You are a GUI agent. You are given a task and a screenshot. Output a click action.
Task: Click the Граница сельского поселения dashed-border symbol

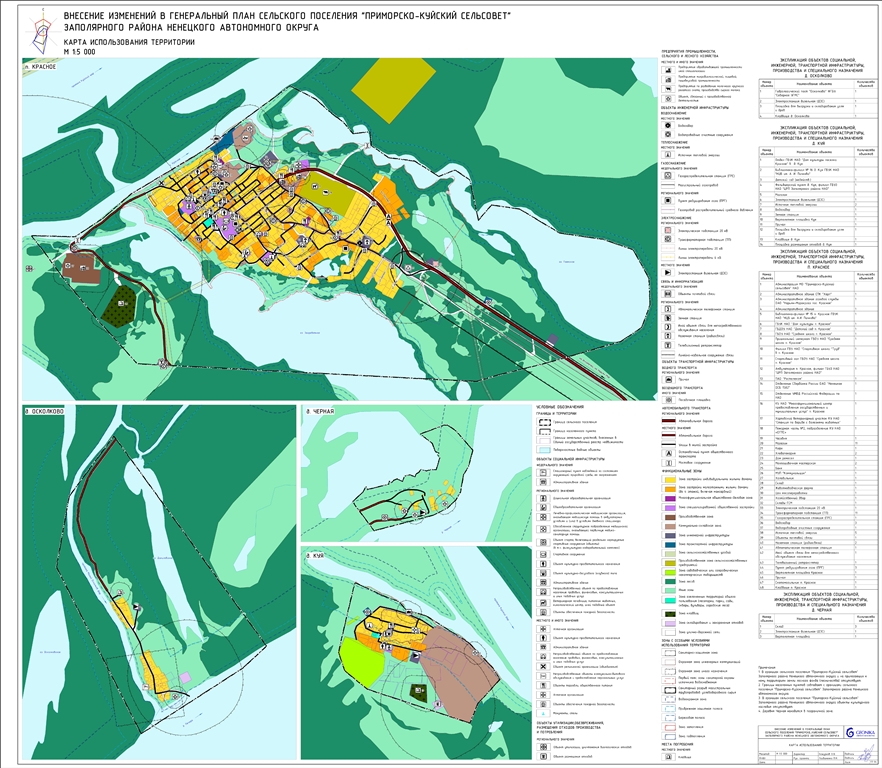click(543, 421)
